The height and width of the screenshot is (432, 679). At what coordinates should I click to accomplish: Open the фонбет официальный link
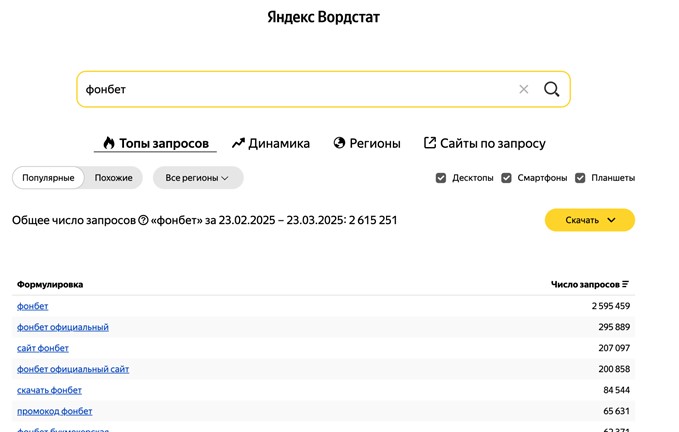[63, 327]
